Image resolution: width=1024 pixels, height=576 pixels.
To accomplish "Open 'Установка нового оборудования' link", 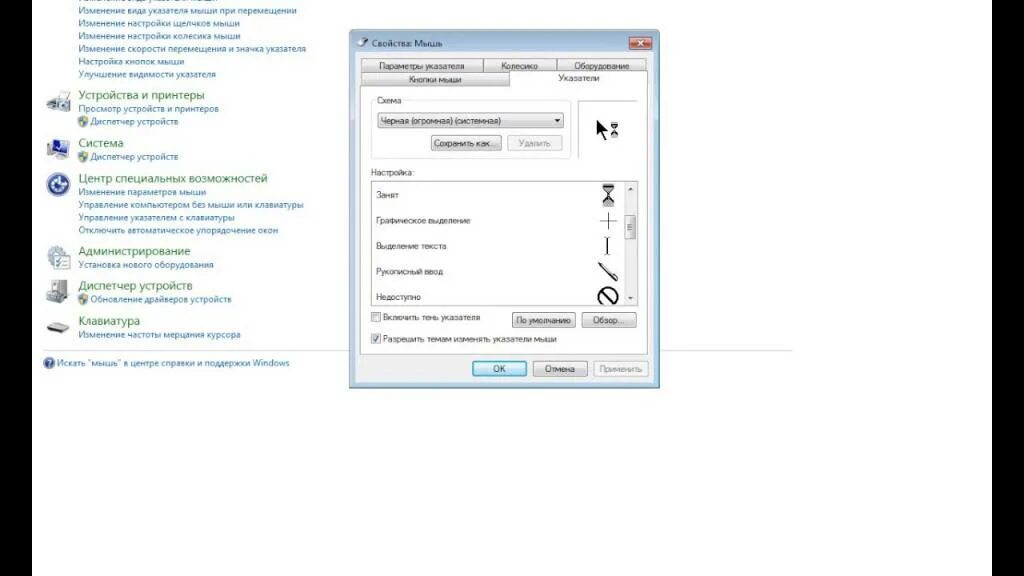I will 146,264.
